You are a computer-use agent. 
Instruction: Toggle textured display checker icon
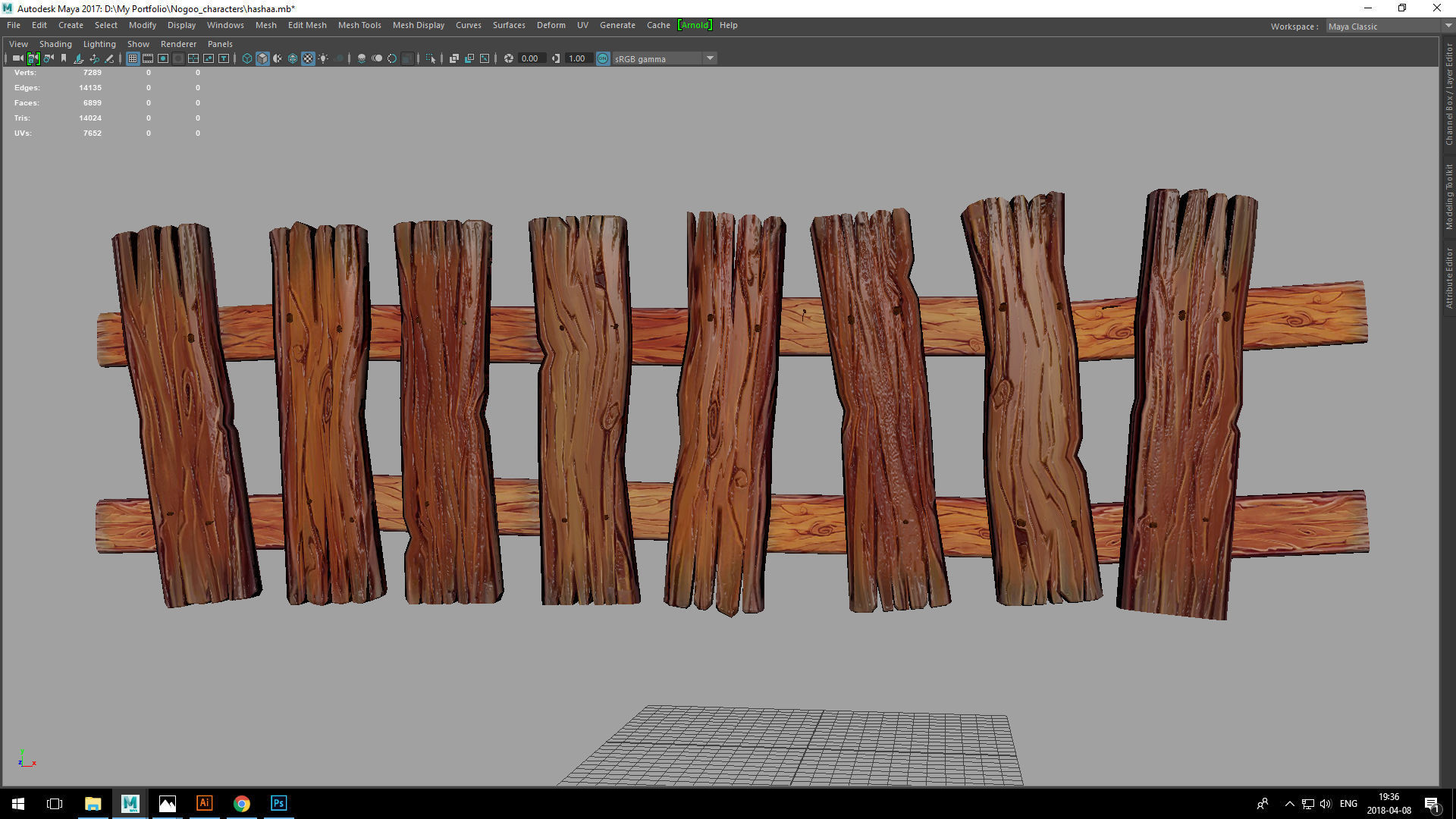click(x=308, y=58)
